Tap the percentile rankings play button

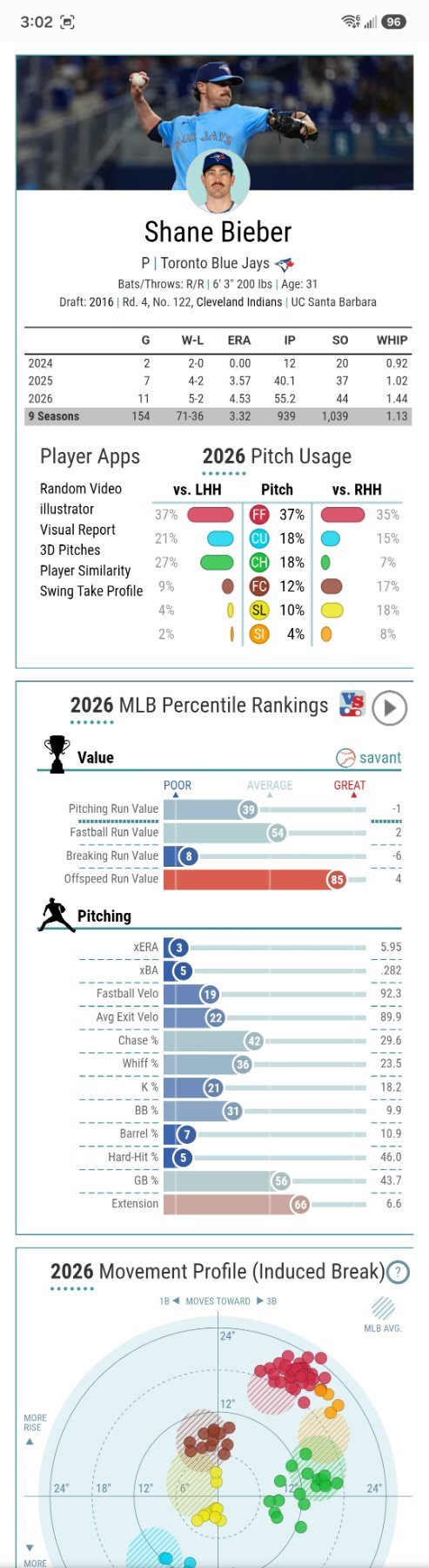(389, 708)
